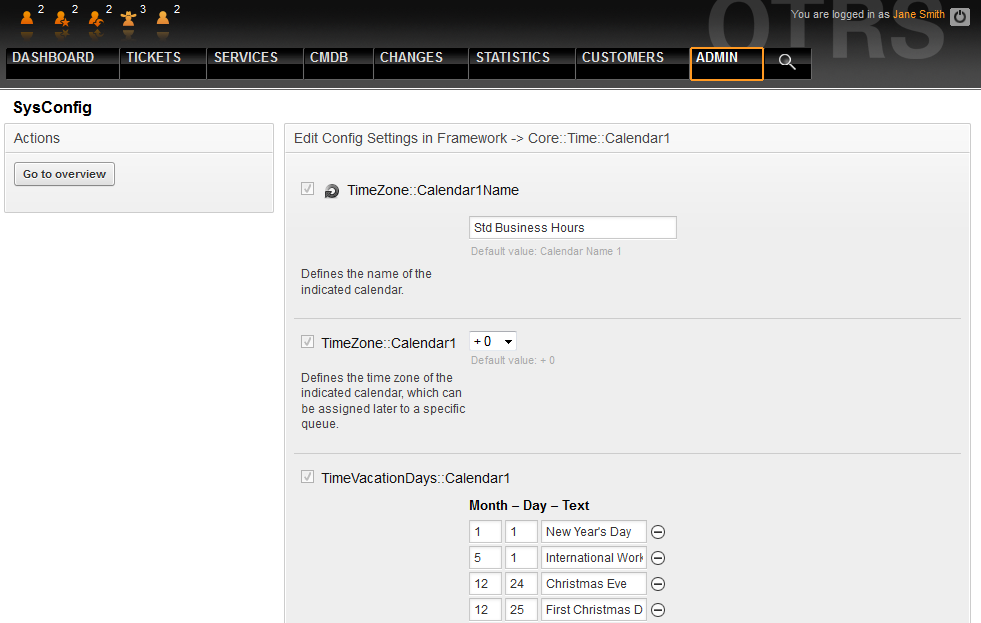
Task: Open the search magnifier in navigation bar
Action: point(787,62)
